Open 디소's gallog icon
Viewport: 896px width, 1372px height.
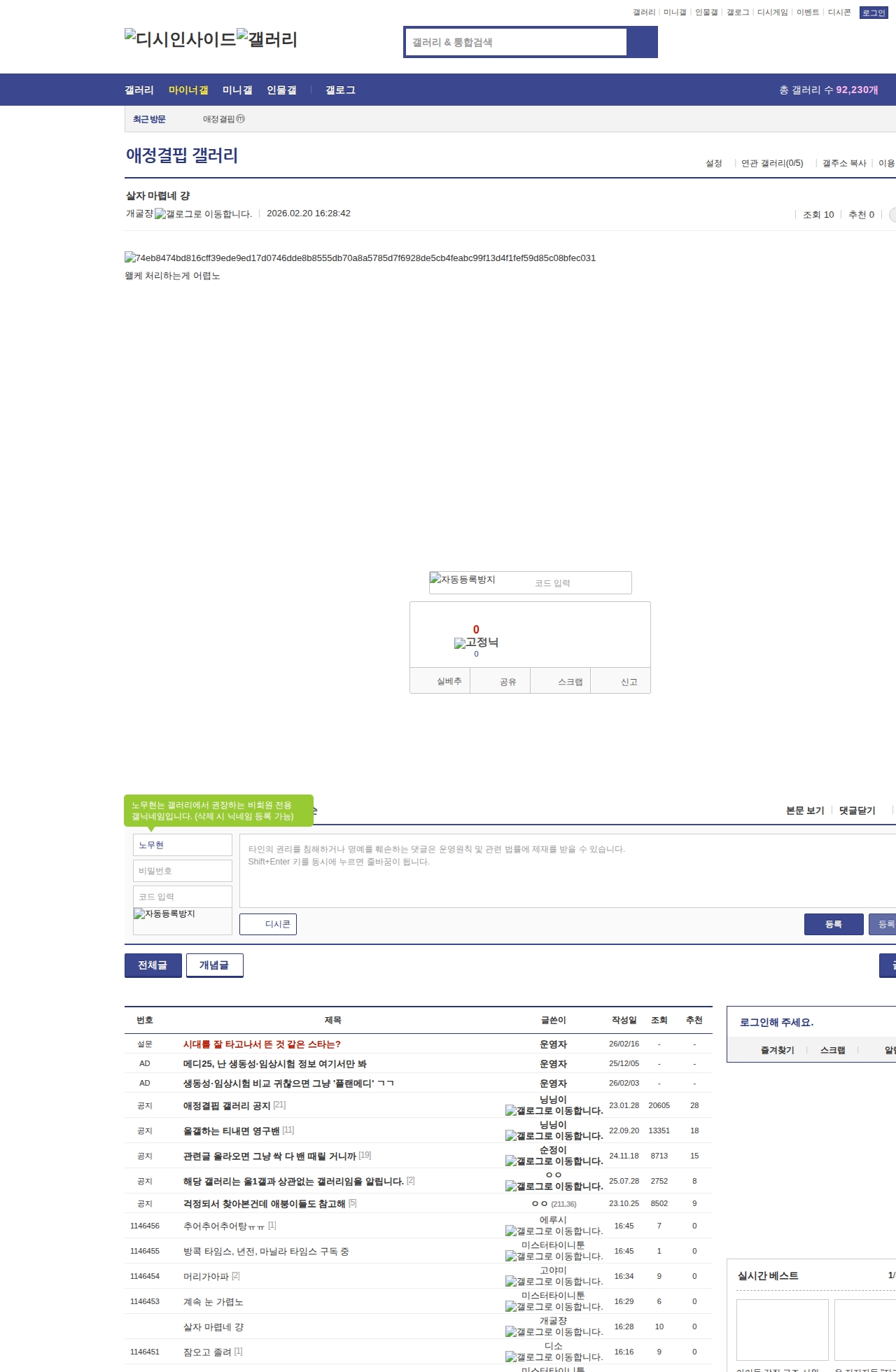[554, 1357]
